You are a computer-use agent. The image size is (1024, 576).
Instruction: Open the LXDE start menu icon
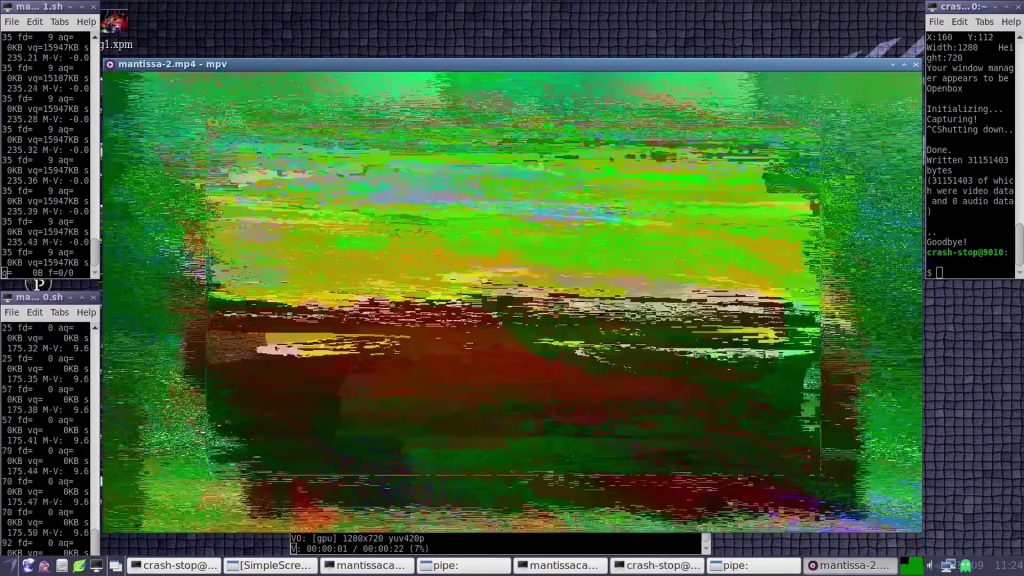tap(9, 566)
